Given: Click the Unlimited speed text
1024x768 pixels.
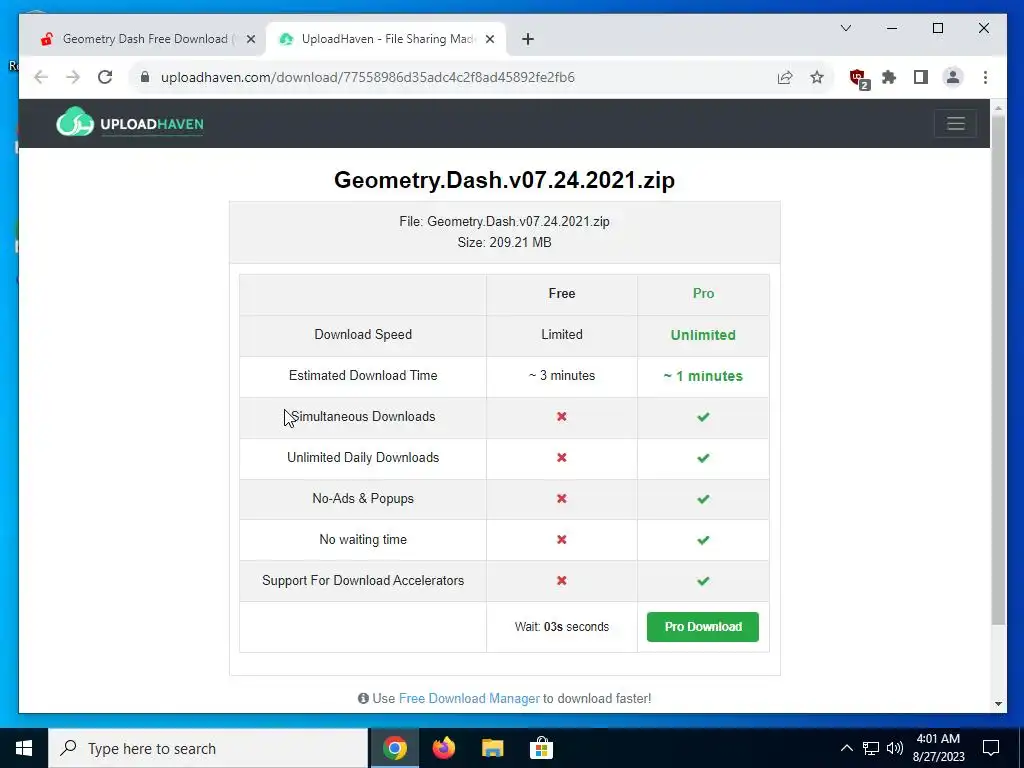Looking at the screenshot, I should tap(703, 335).
